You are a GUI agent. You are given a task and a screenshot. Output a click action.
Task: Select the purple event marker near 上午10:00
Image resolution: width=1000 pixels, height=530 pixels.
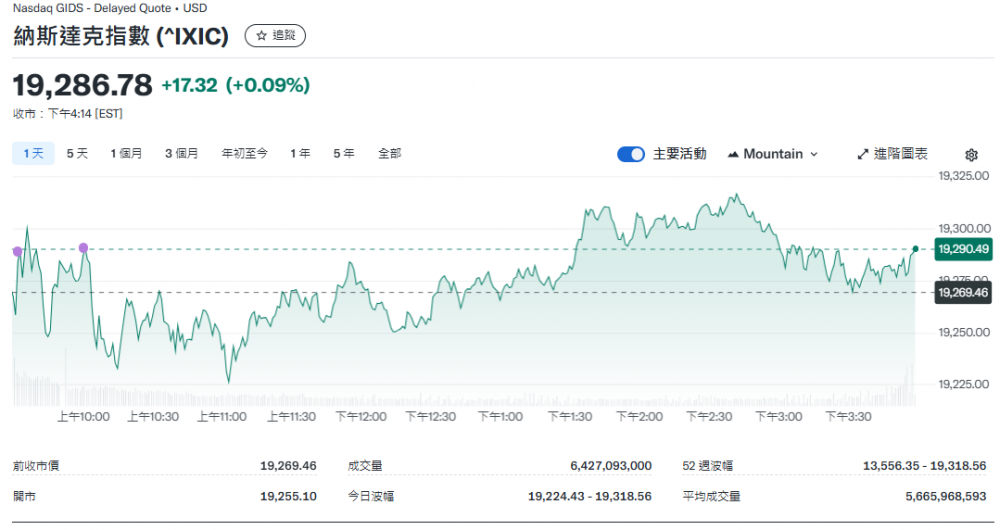(83, 247)
